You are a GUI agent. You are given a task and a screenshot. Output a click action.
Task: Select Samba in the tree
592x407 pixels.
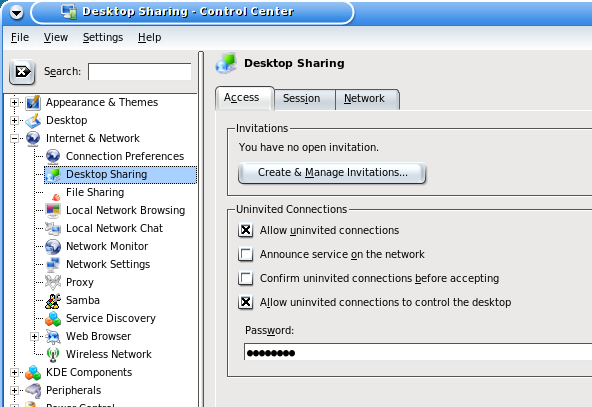[83, 301]
